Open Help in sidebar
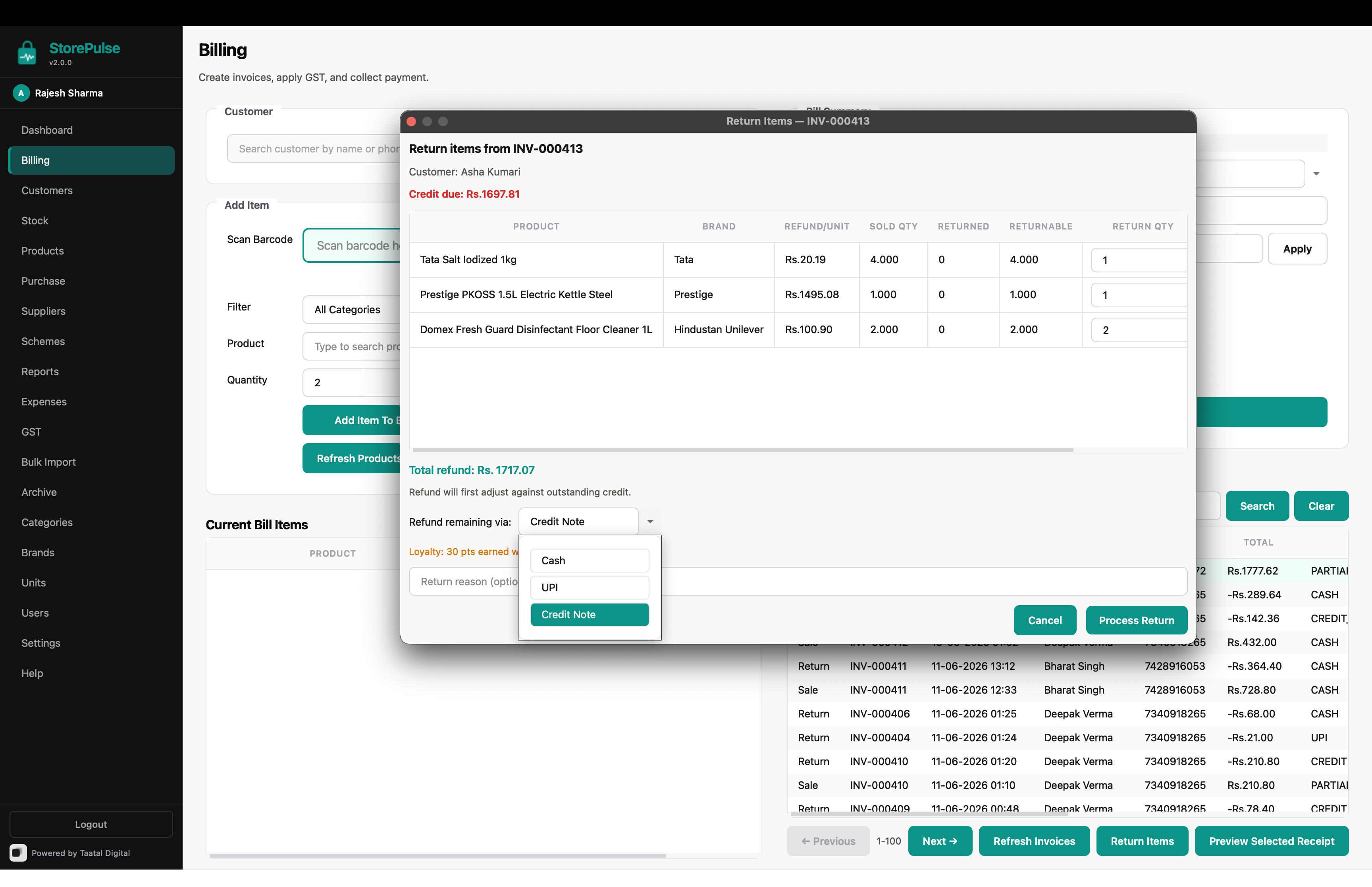The width and height of the screenshot is (1372, 887). pyautogui.click(x=91, y=673)
